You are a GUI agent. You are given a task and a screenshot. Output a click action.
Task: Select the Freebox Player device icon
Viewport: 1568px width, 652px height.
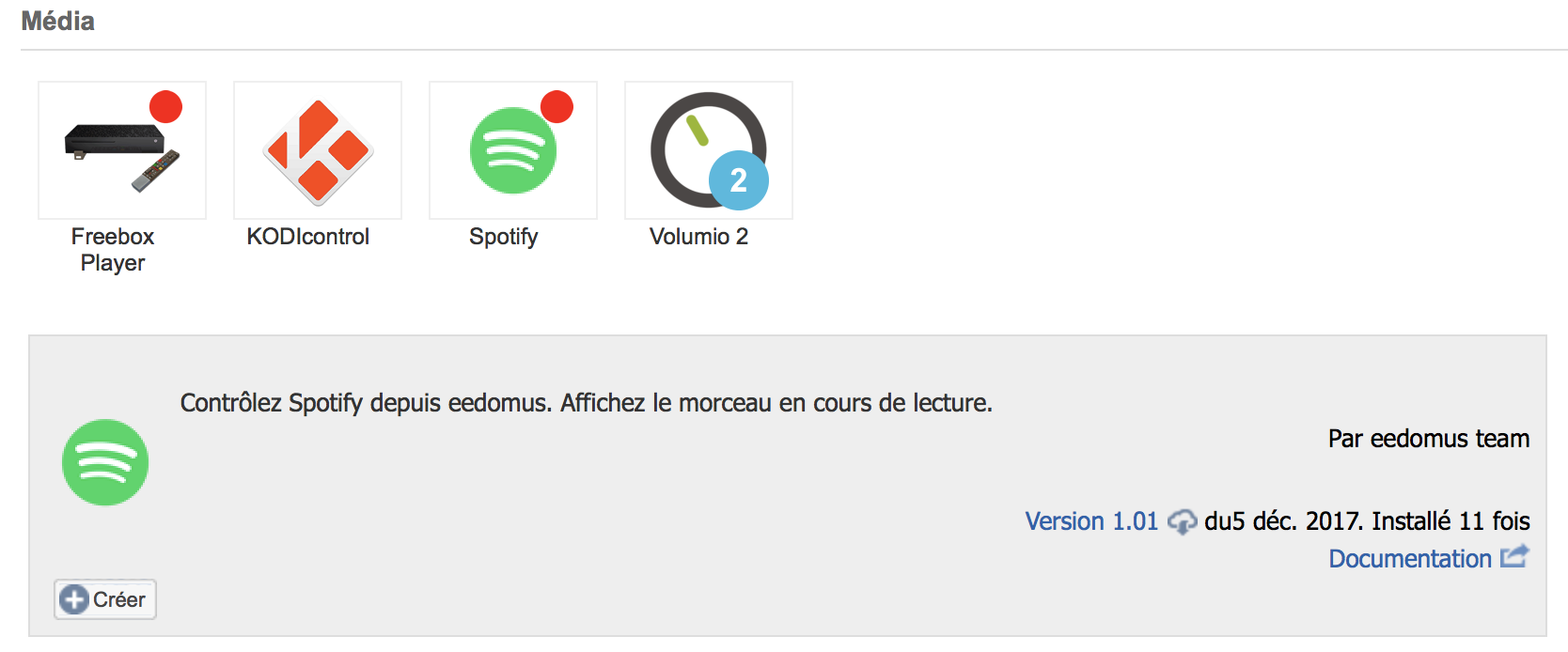122,150
